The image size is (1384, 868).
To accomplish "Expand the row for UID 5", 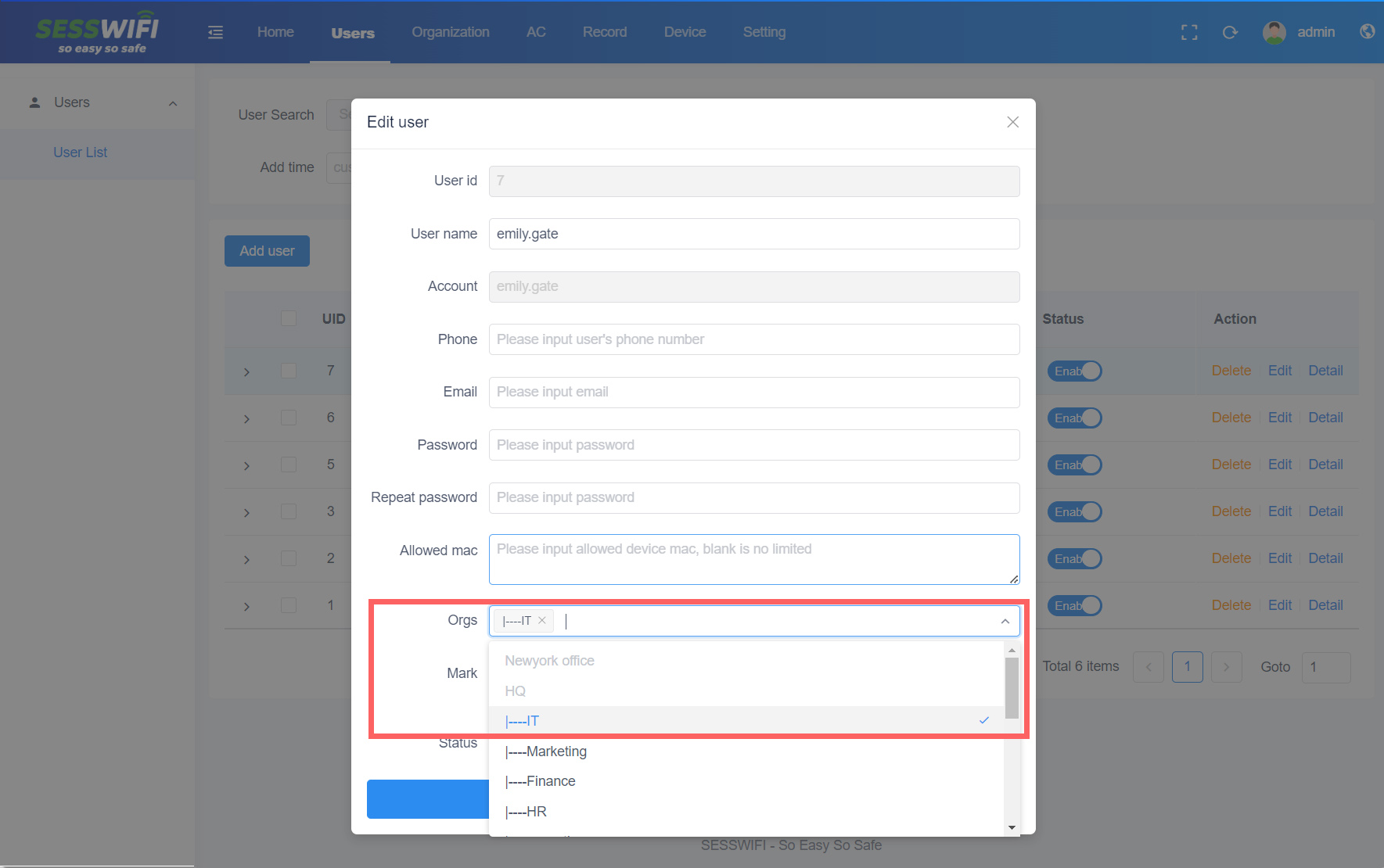I will click(246, 465).
